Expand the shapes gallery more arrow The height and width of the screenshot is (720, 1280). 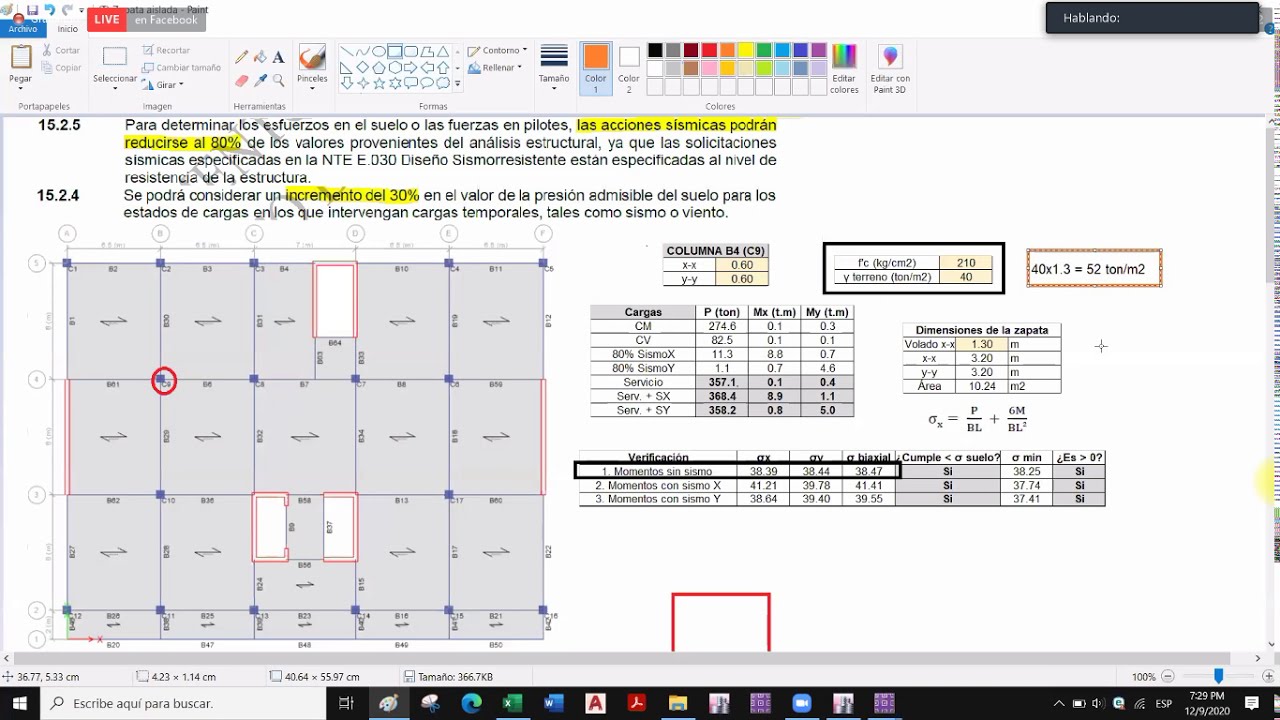click(x=458, y=84)
